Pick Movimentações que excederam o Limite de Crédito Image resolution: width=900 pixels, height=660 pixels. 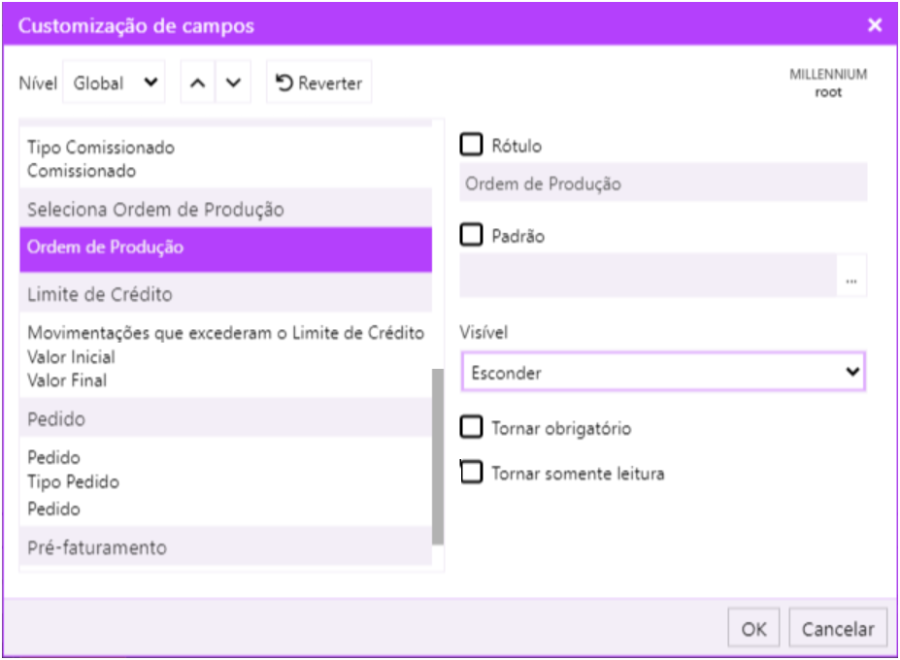tap(226, 333)
